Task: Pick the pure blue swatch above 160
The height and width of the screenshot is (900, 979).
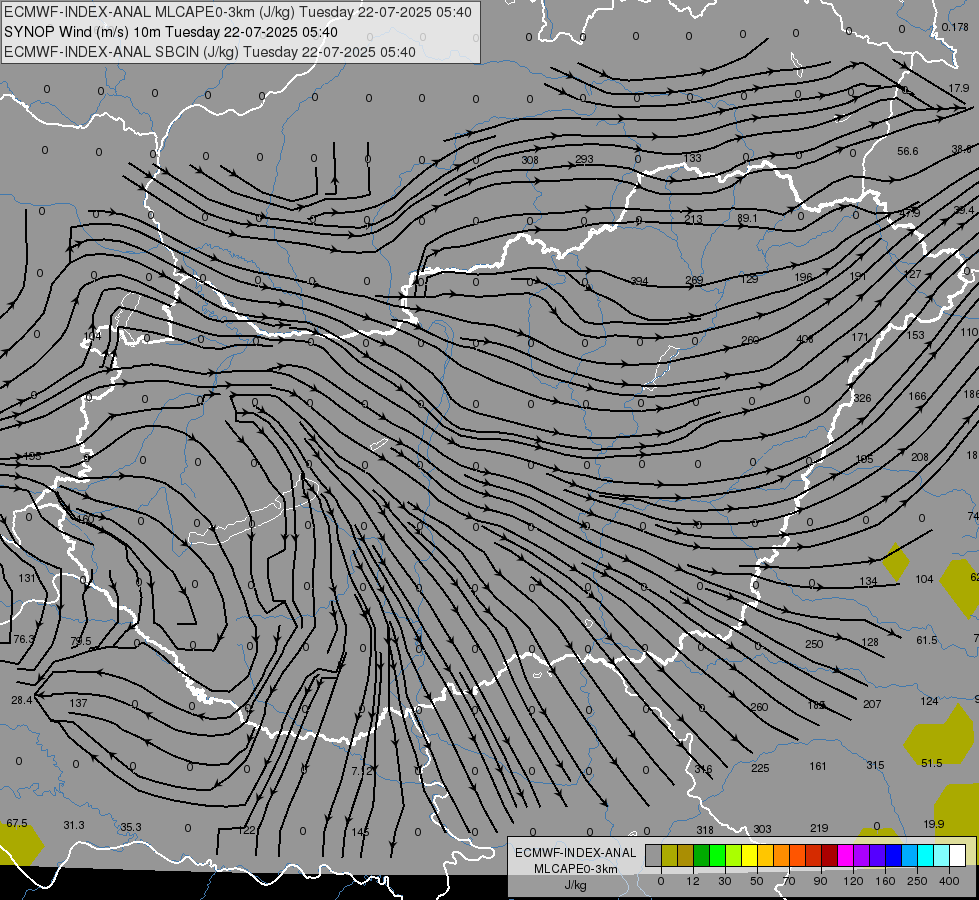Action: [893, 855]
